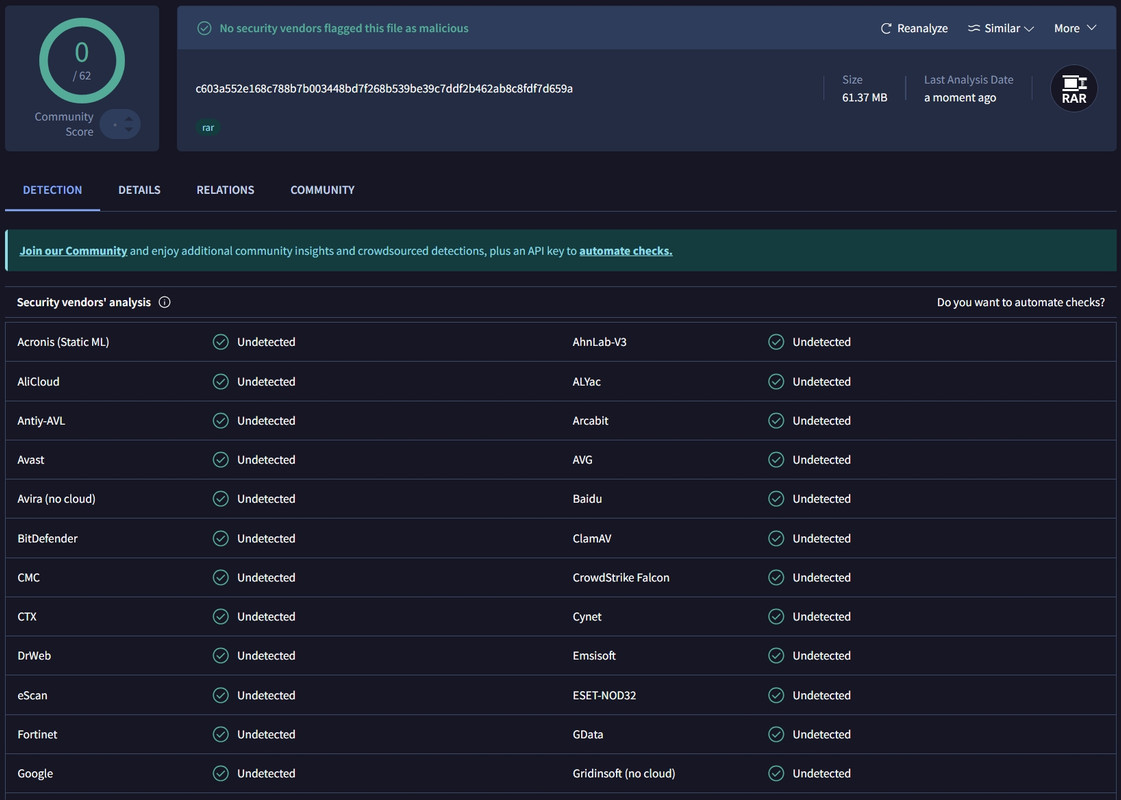Switch to the DETECTION tab
Viewport: 1121px width, 800px height.
click(x=52, y=190)
